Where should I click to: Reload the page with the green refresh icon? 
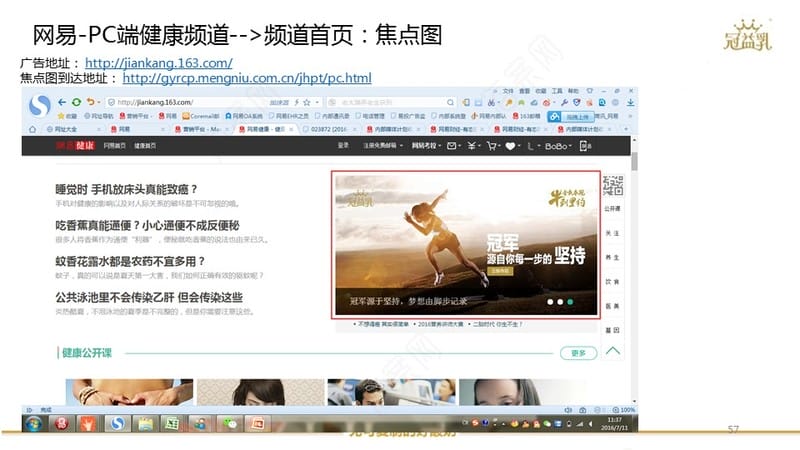tap(77, 102)
